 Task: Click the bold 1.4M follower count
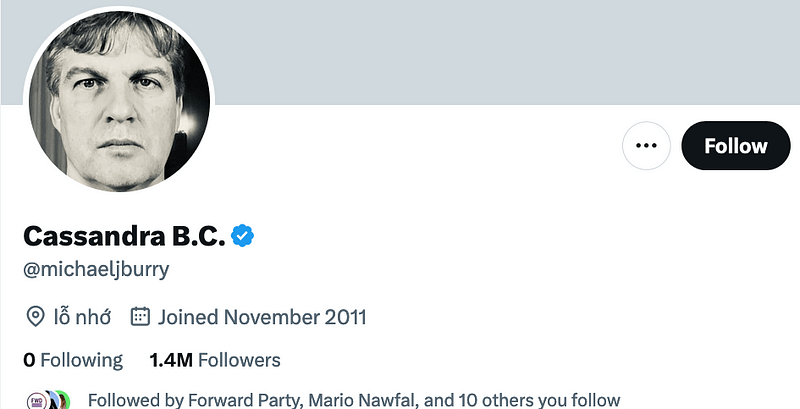tap(171, 360)
